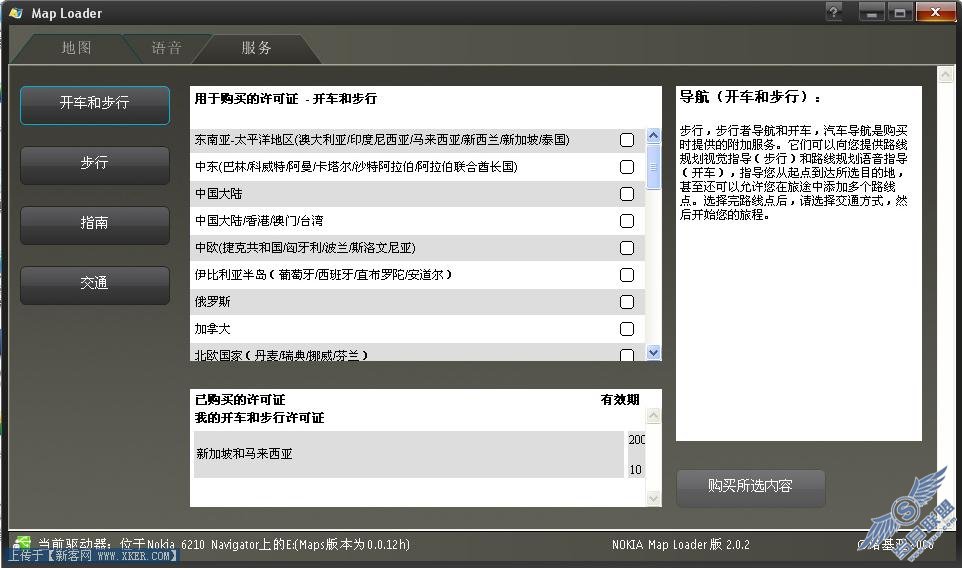
Task: Click the 已购买的许可证 heading
Action: (240, 400)
